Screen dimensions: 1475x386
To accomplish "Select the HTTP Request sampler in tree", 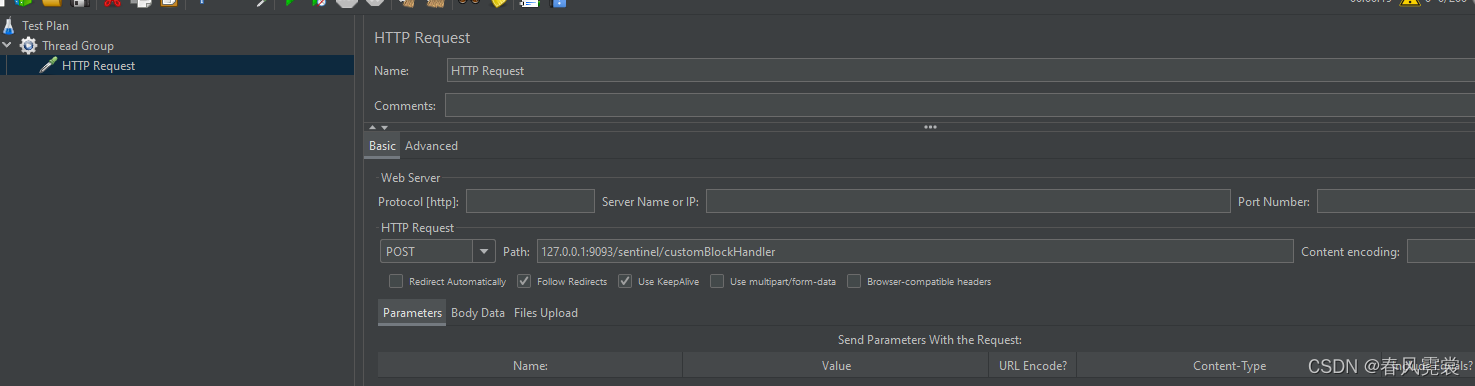I will click(98, 66).
